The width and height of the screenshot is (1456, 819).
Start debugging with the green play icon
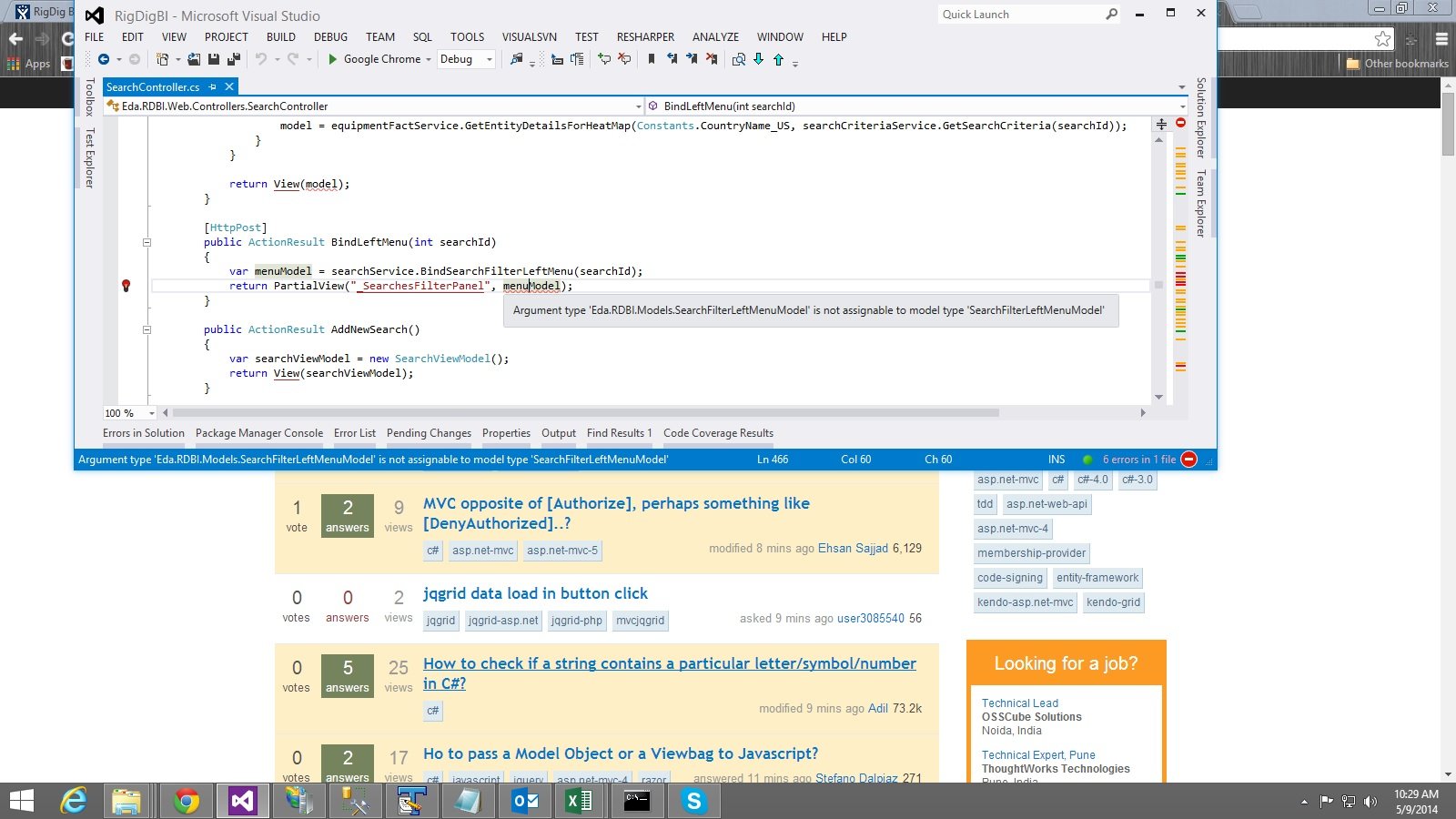click(333, 59)
